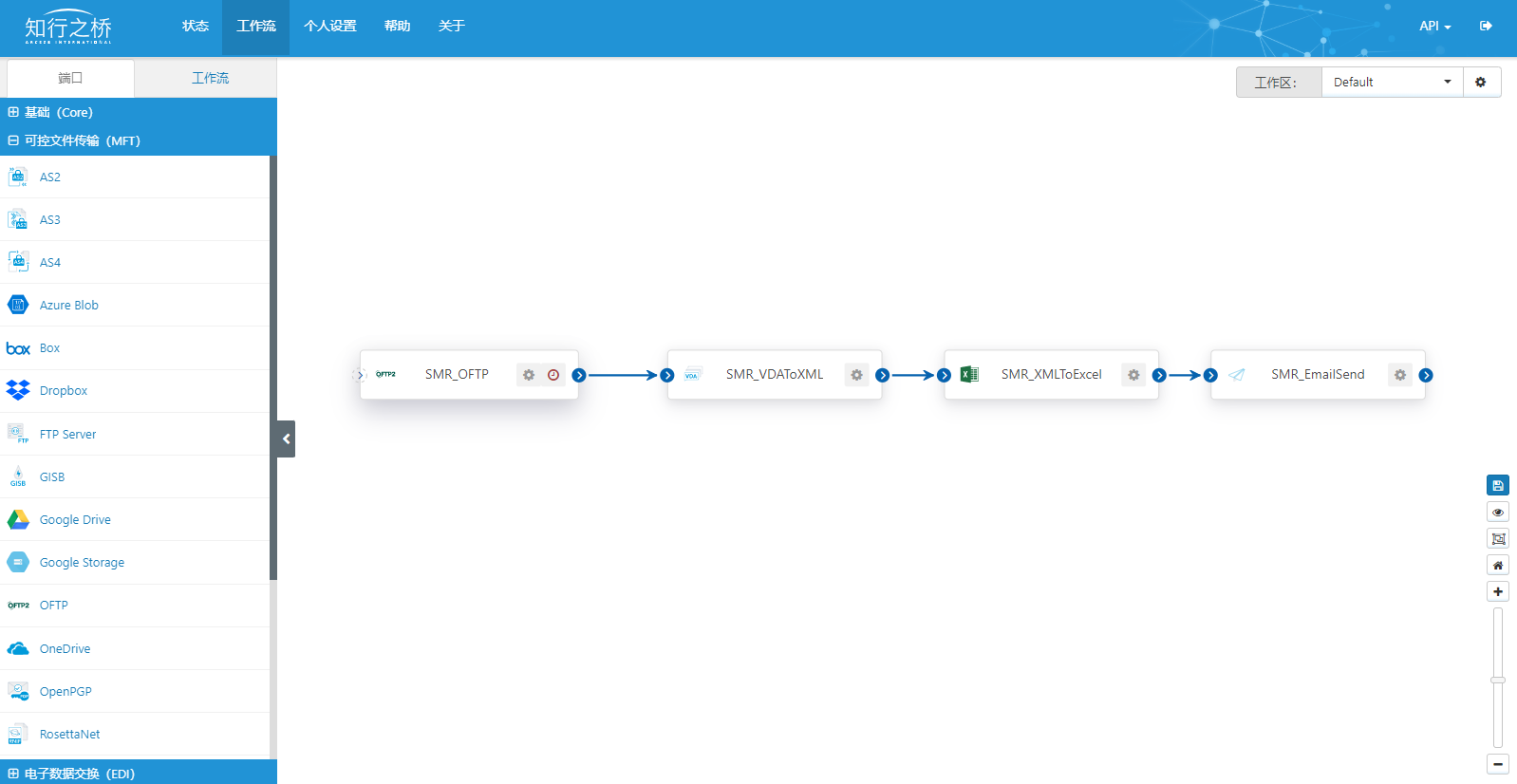Click the Azure Blob list label
This screenshot has height=784, width=1517.
[x=69, y=305]
